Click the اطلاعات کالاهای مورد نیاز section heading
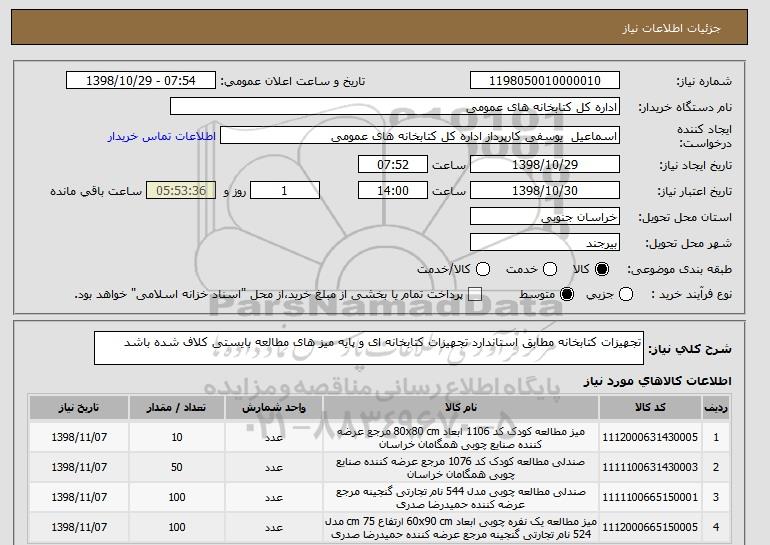Image resolution: width=770 pixels, height=545 pixels. click(x=658, y=381)
